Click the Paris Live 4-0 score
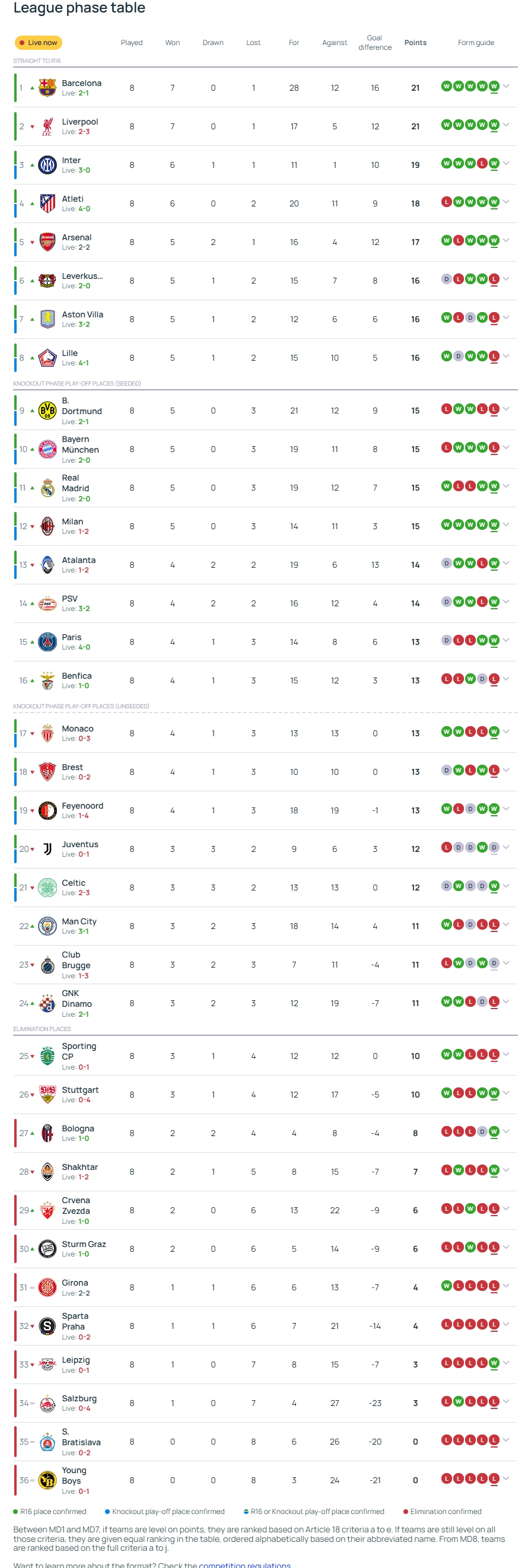Screen dimensions: 528x1568 [x=84, y=647]
